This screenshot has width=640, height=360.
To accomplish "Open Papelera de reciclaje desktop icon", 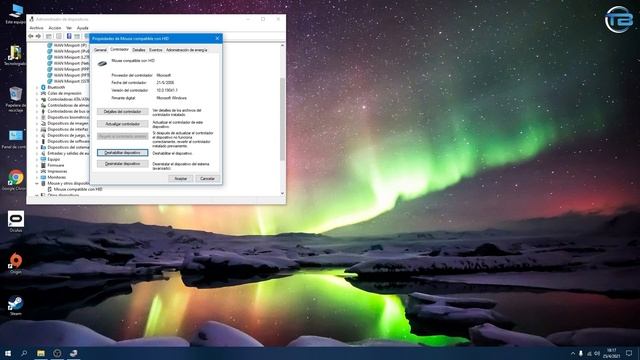I will point(16,94).
